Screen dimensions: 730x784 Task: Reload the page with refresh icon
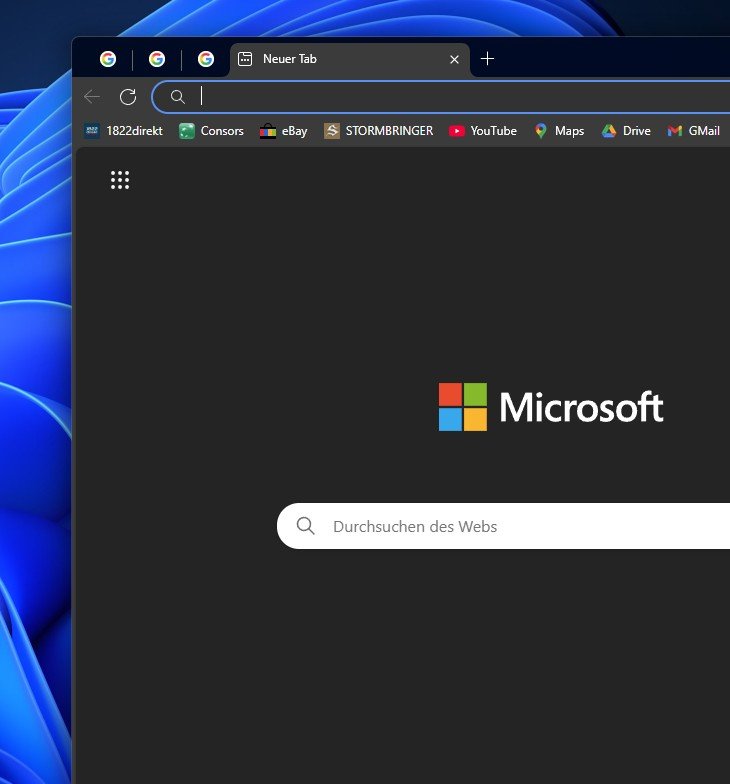coord(128,96)
